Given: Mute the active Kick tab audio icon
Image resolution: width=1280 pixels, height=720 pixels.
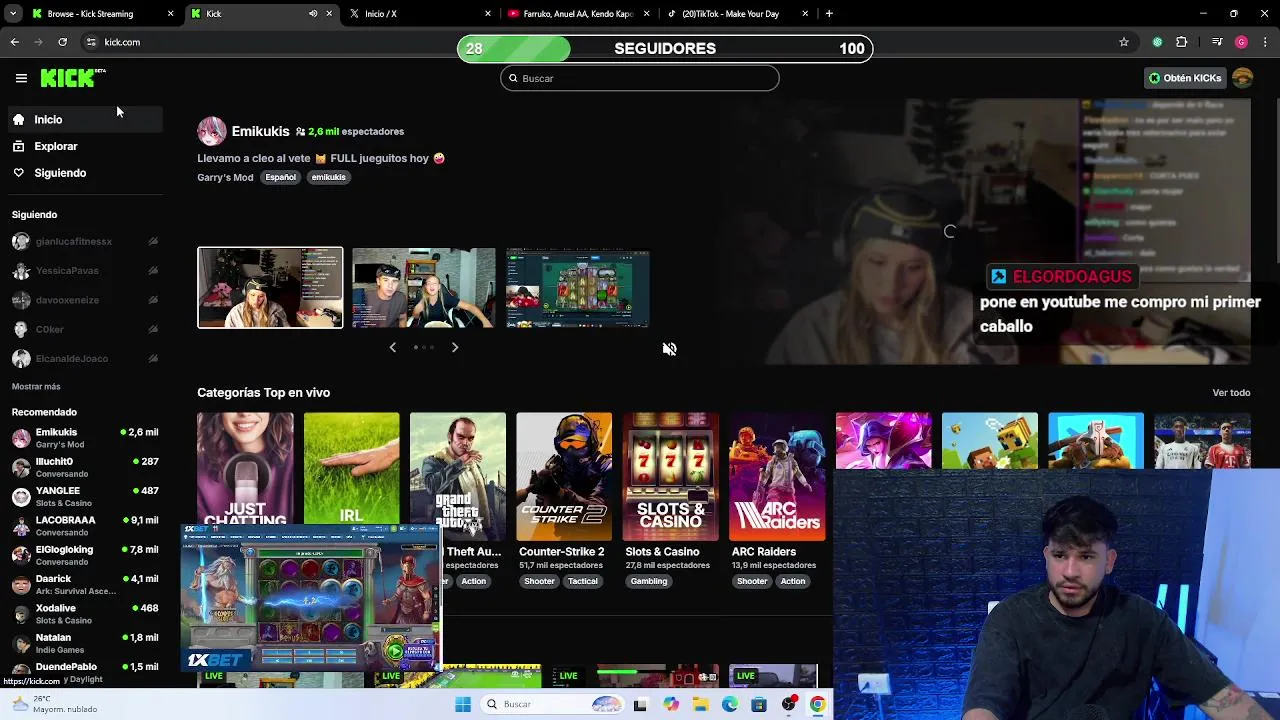Looking at the screenshot, I should [313, 14].
